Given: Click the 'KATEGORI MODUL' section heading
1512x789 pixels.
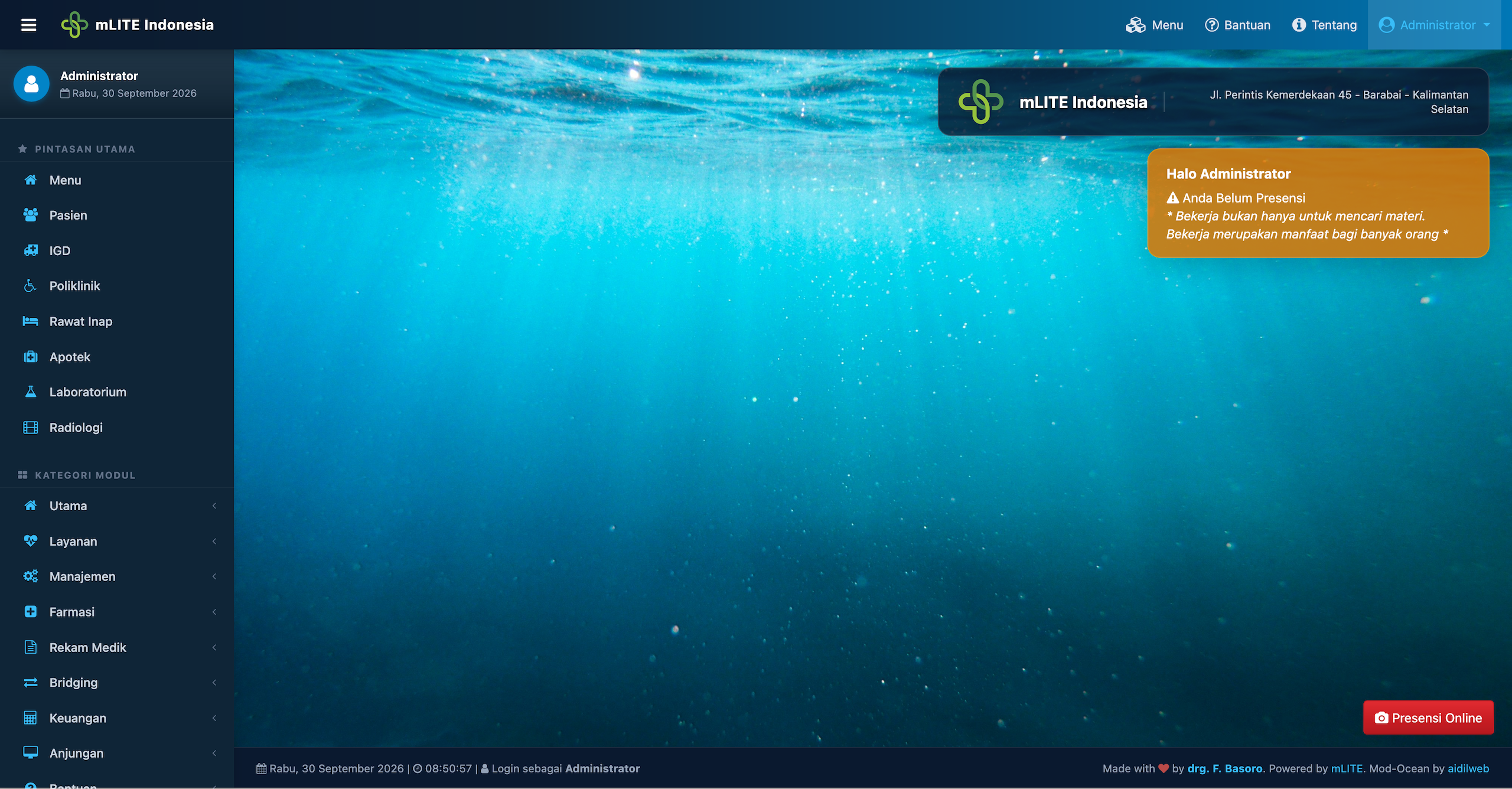Looking at the screenshot, I should click(x=85, y=475).
